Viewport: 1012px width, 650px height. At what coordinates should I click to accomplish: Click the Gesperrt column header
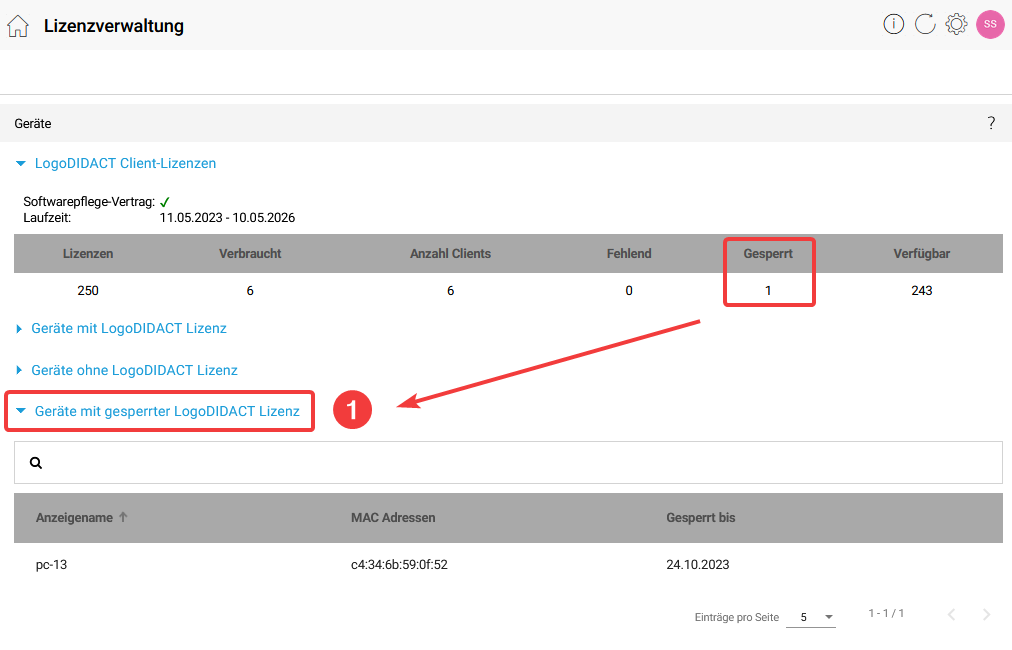768,254
